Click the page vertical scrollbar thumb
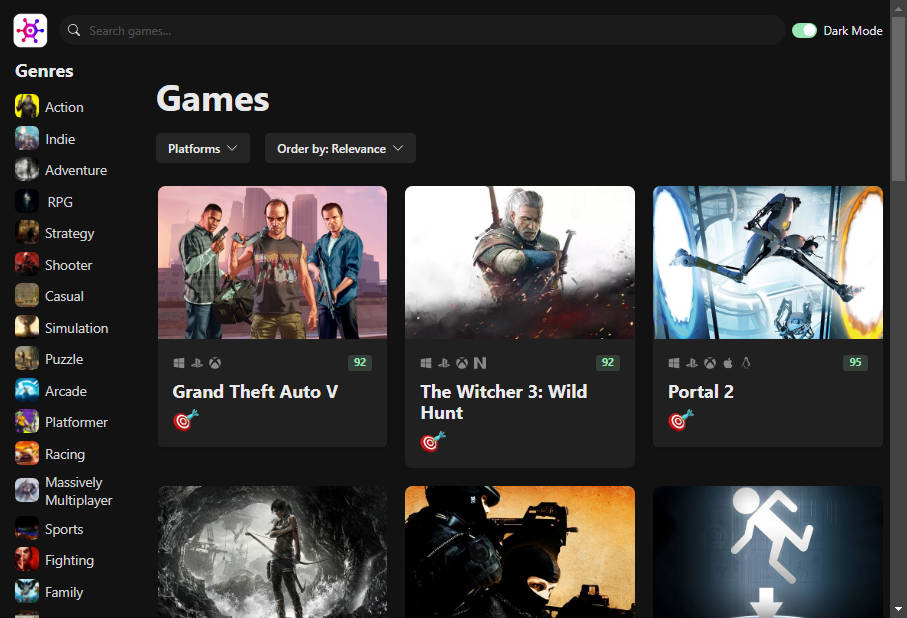This screenshot has height=618, width=907. (x=898, y=98)
